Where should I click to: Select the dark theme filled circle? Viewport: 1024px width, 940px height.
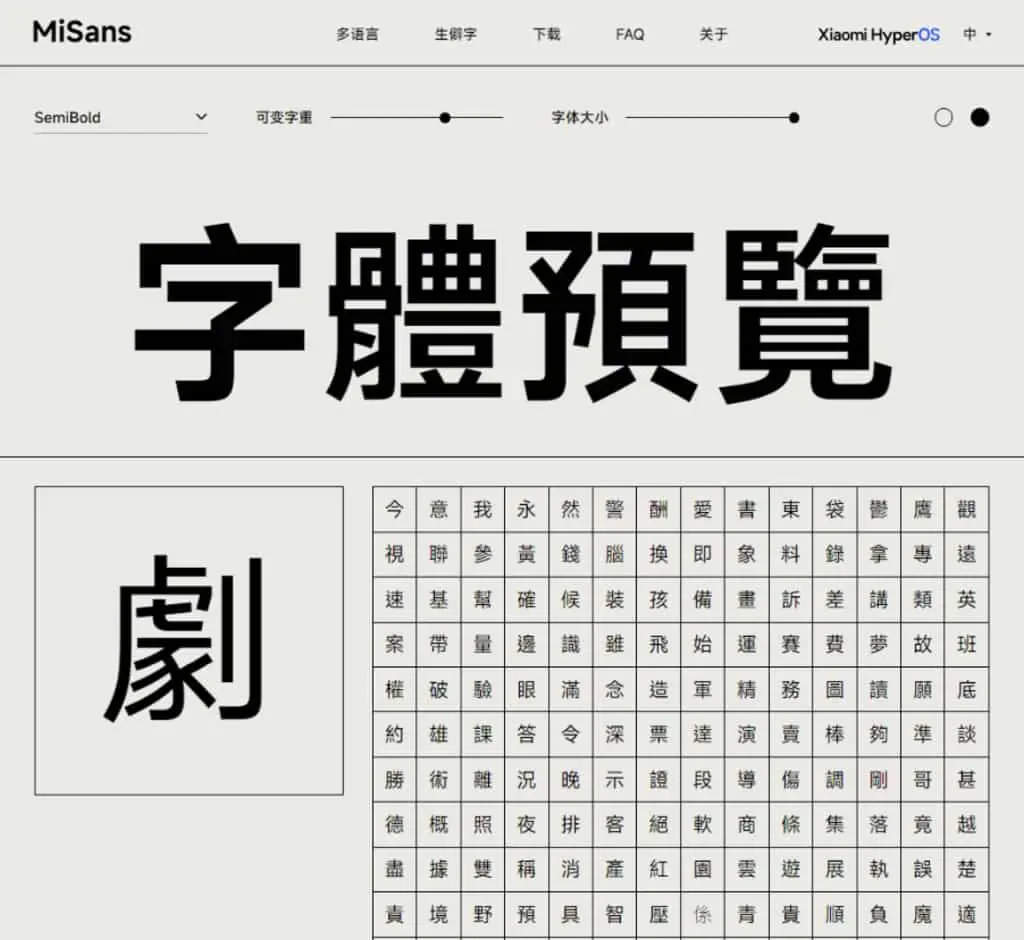980,118
